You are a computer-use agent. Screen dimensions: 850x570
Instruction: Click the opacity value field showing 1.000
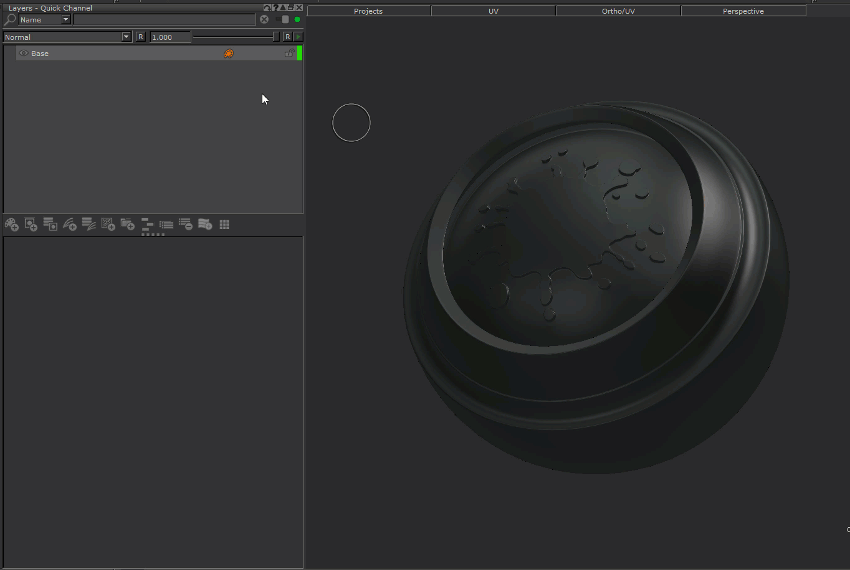pos(170,37)
